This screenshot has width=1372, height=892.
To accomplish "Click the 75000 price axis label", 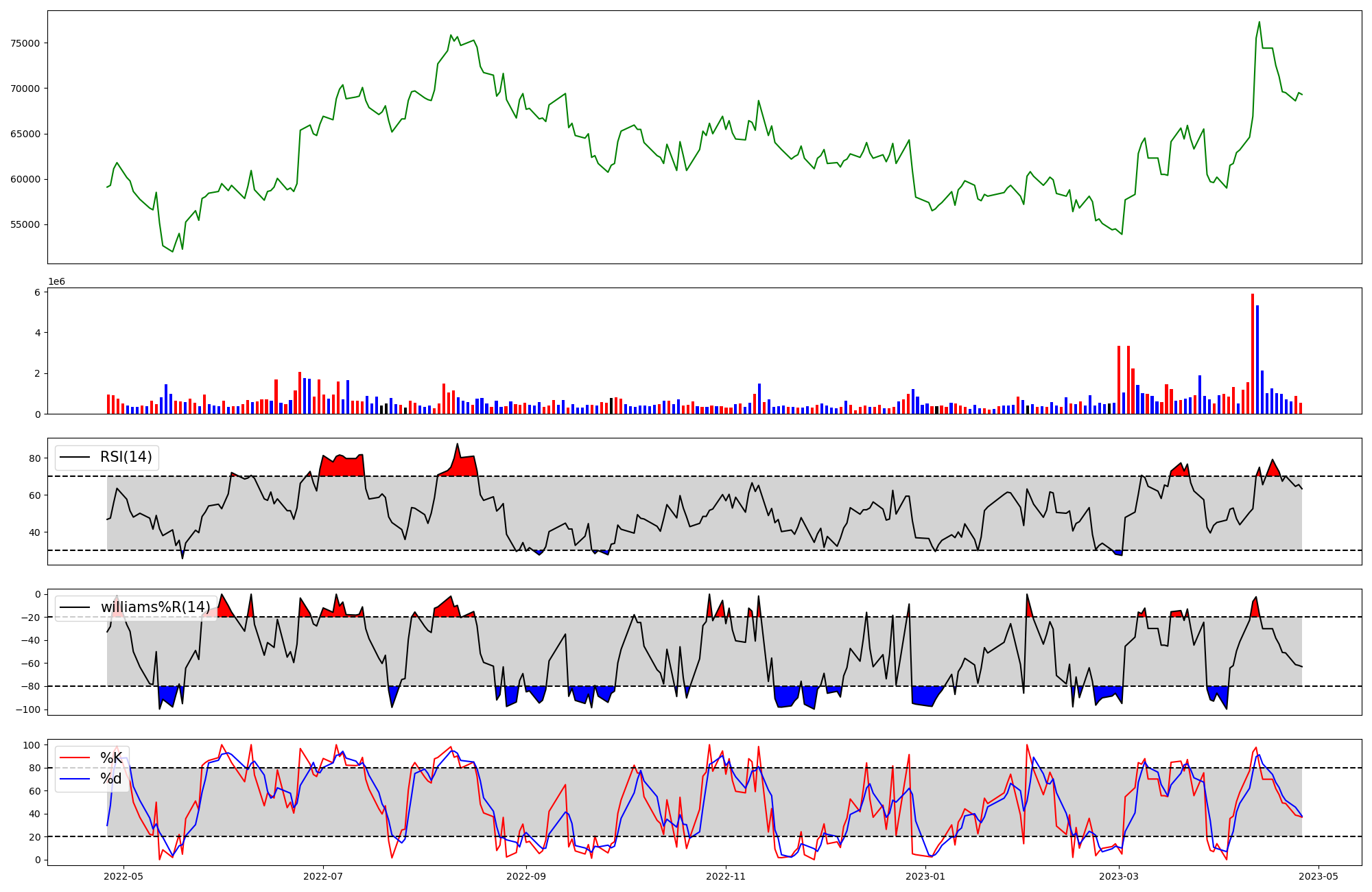I will (x=25, y=43).
